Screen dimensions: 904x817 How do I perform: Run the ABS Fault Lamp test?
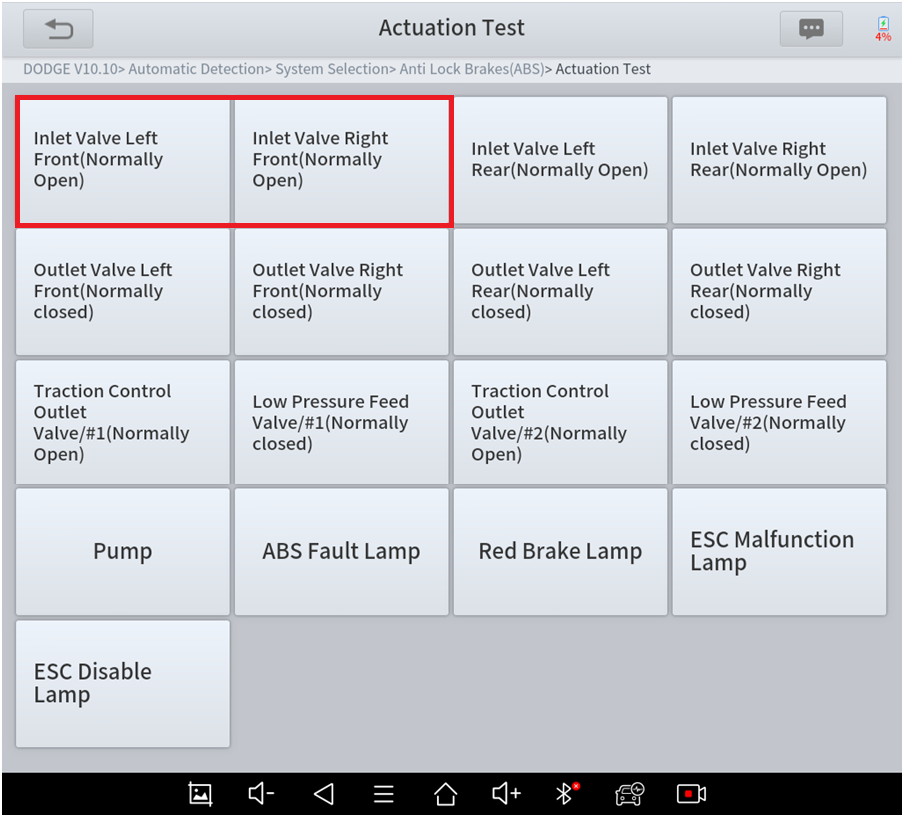click(x=341, y=552)
